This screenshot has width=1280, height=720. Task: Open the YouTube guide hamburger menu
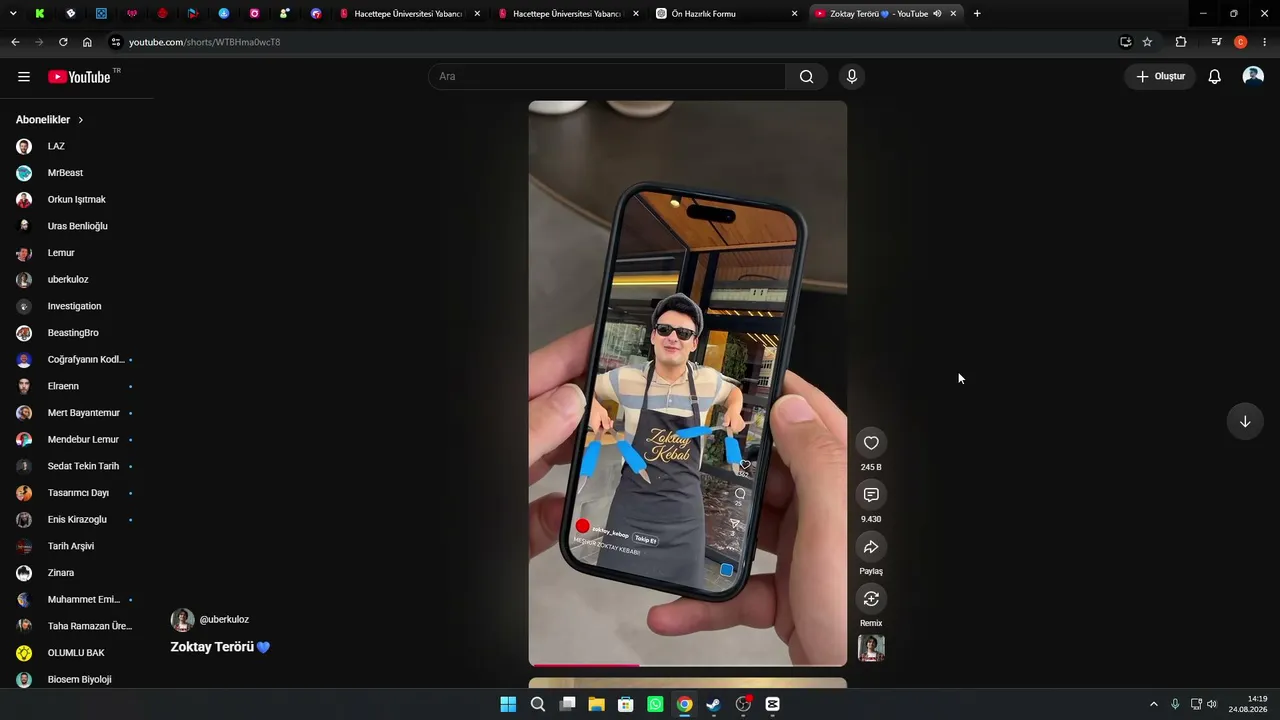coord(24,77)
